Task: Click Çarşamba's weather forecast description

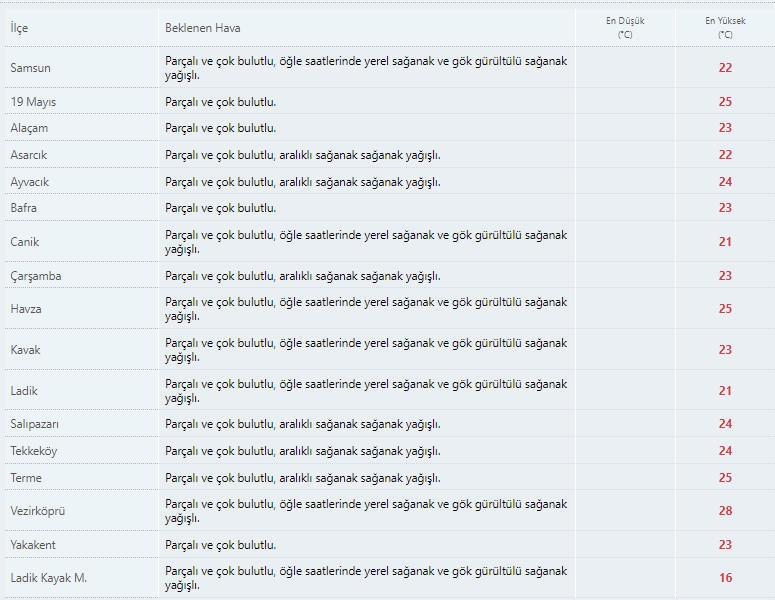Action: click(302, 276)
